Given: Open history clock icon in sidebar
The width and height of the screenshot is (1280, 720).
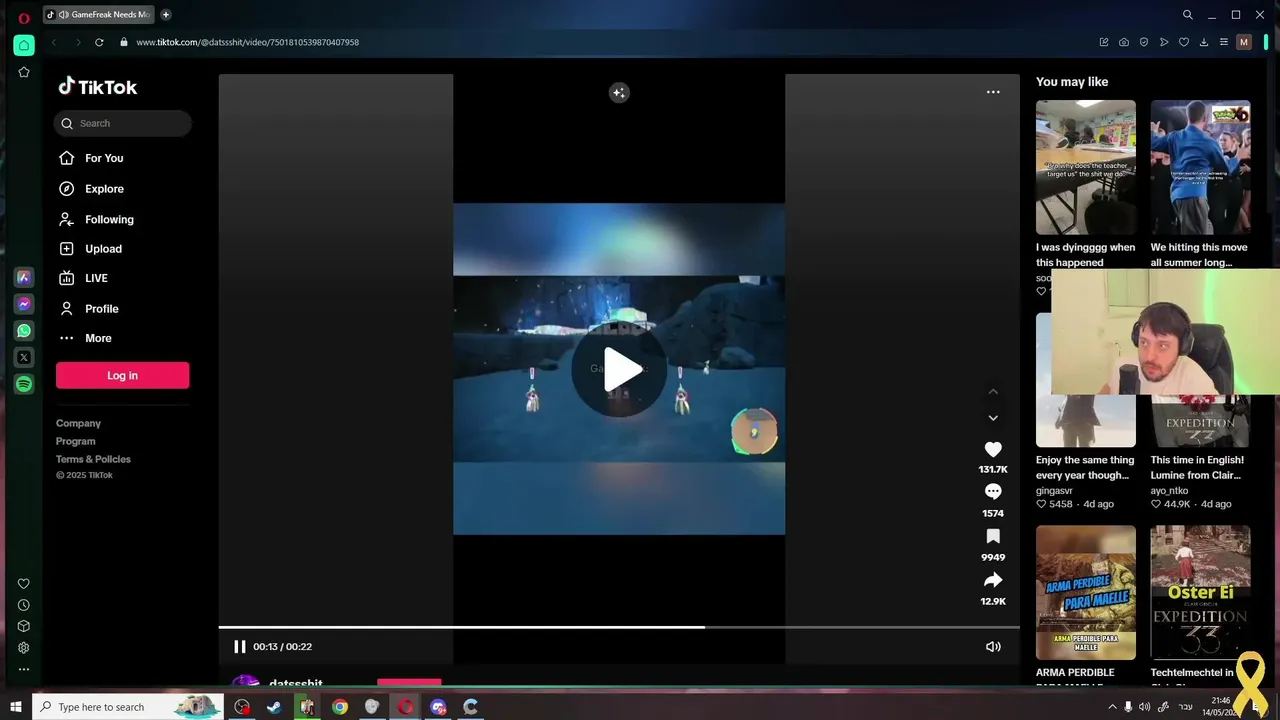Looking at the screenshot, I should [24, 605].
